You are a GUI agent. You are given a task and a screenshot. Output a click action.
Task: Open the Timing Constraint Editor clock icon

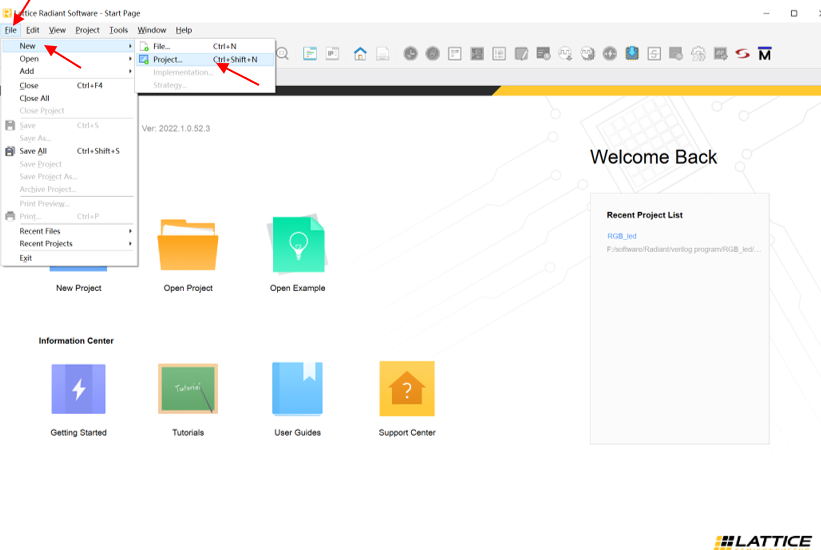410,53
